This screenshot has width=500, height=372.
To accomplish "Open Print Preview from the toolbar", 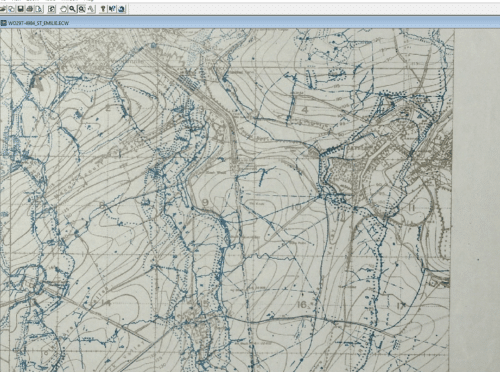I will click(x=39, y=9).
